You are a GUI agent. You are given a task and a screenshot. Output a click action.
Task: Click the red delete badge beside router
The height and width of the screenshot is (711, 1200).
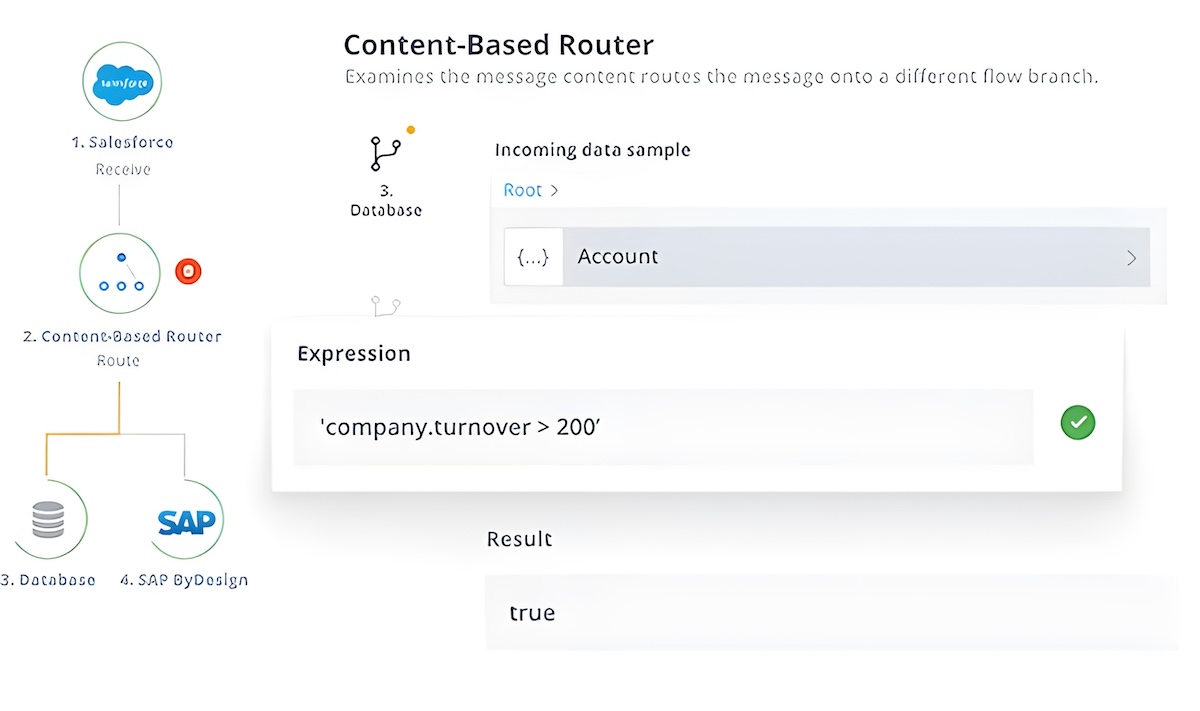coord(188,271)
